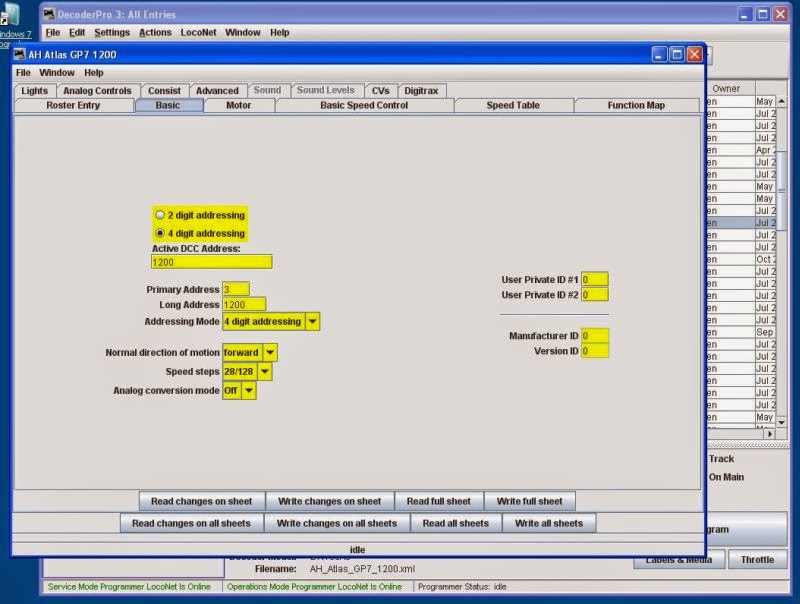
Task: Open Help menu in DecoderPro window
Action: [x=280, y=33]
